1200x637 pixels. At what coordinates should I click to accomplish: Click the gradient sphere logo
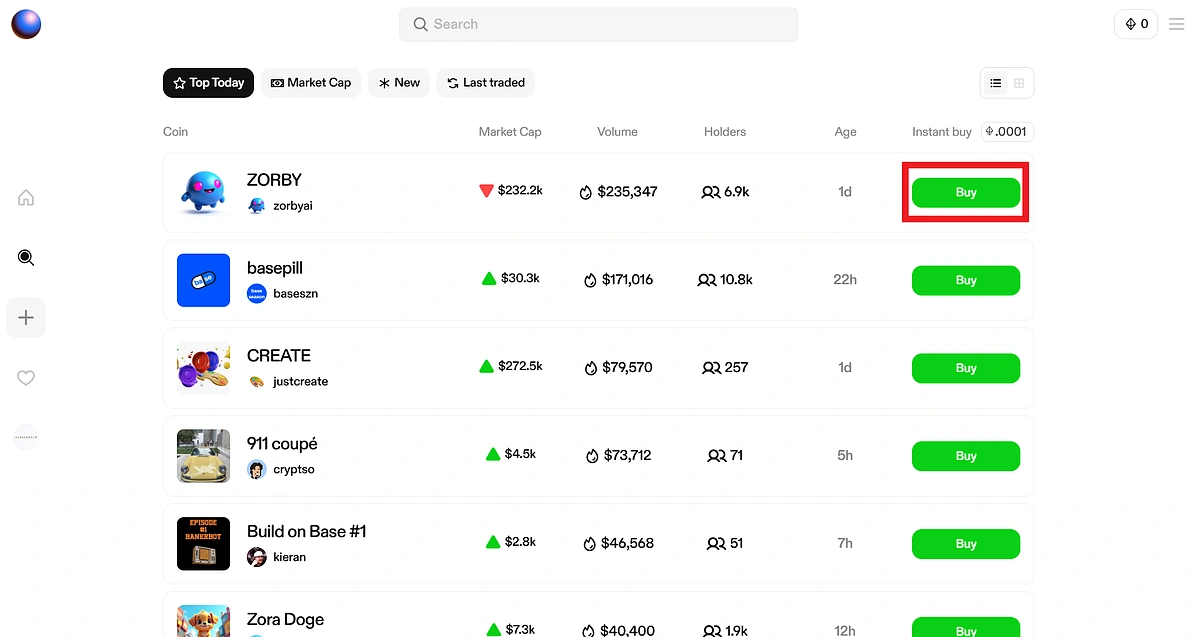[26, 24]
